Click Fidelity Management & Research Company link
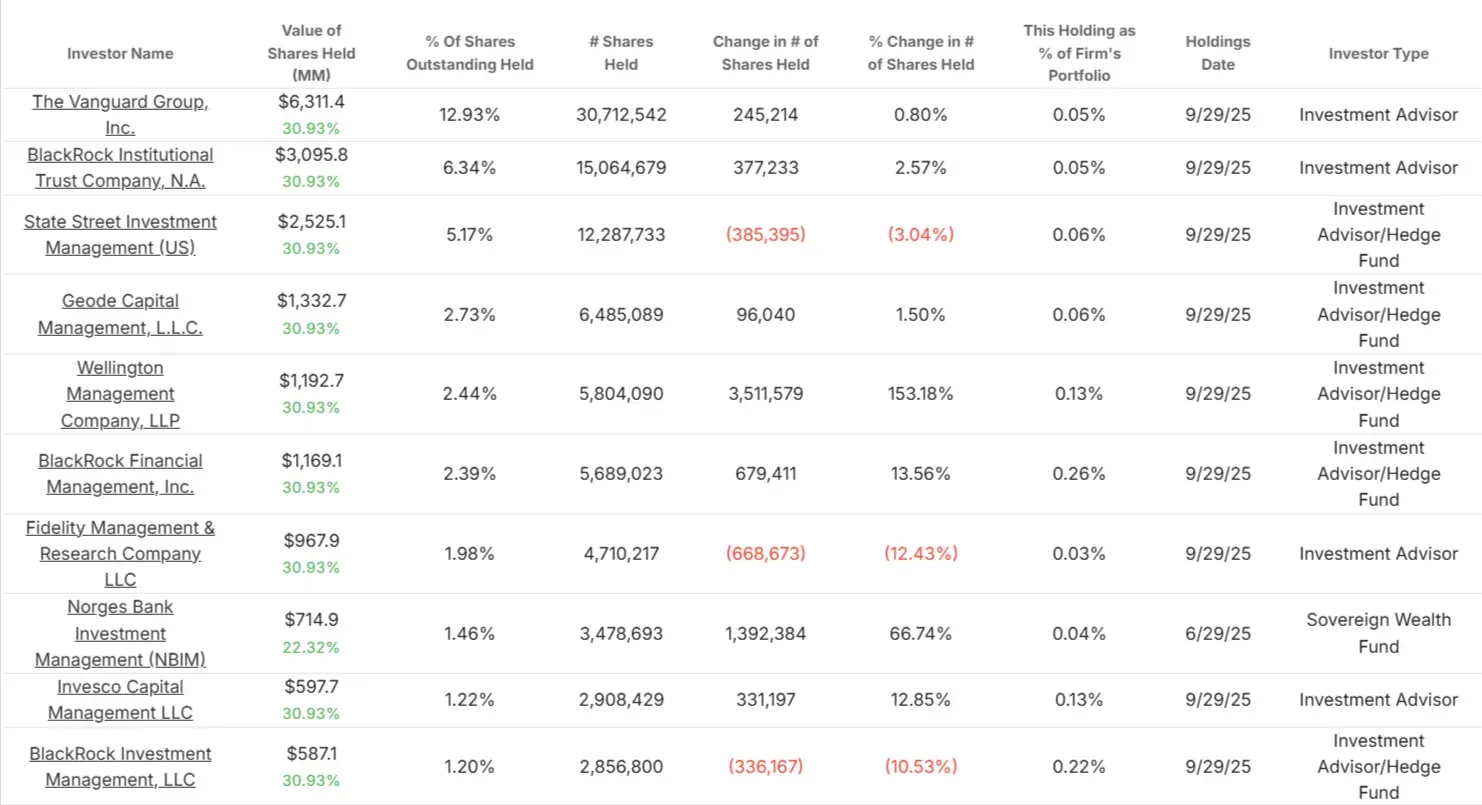 [120, 554]
